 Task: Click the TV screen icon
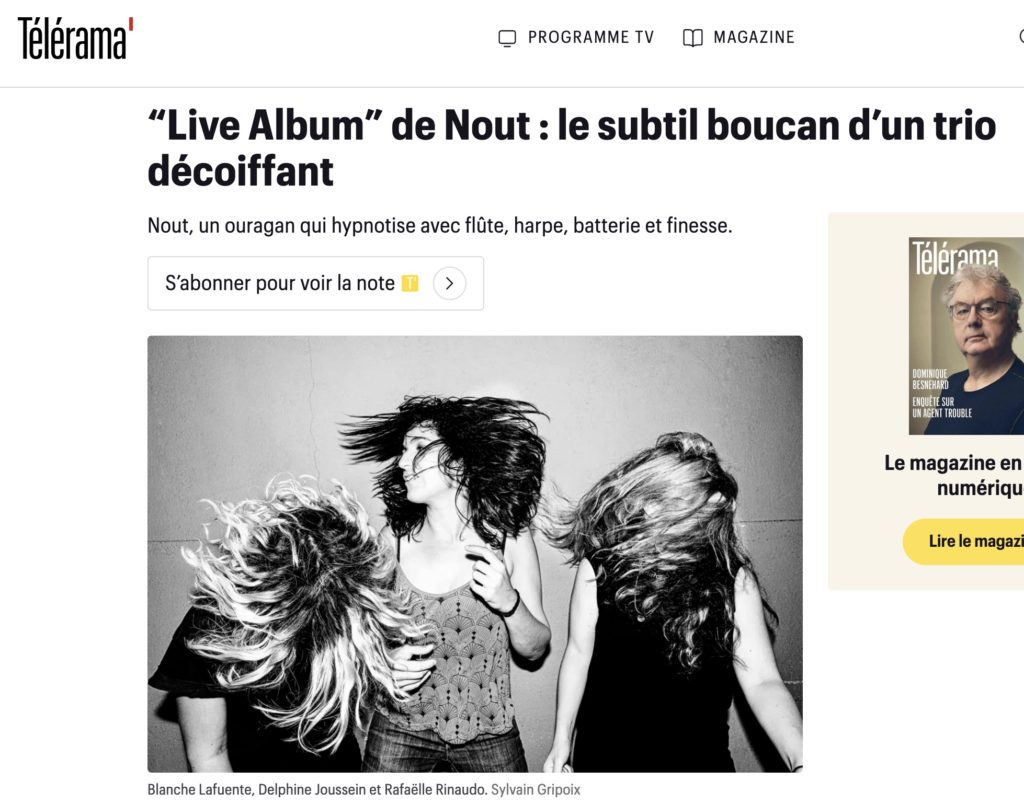pos(507,39)
